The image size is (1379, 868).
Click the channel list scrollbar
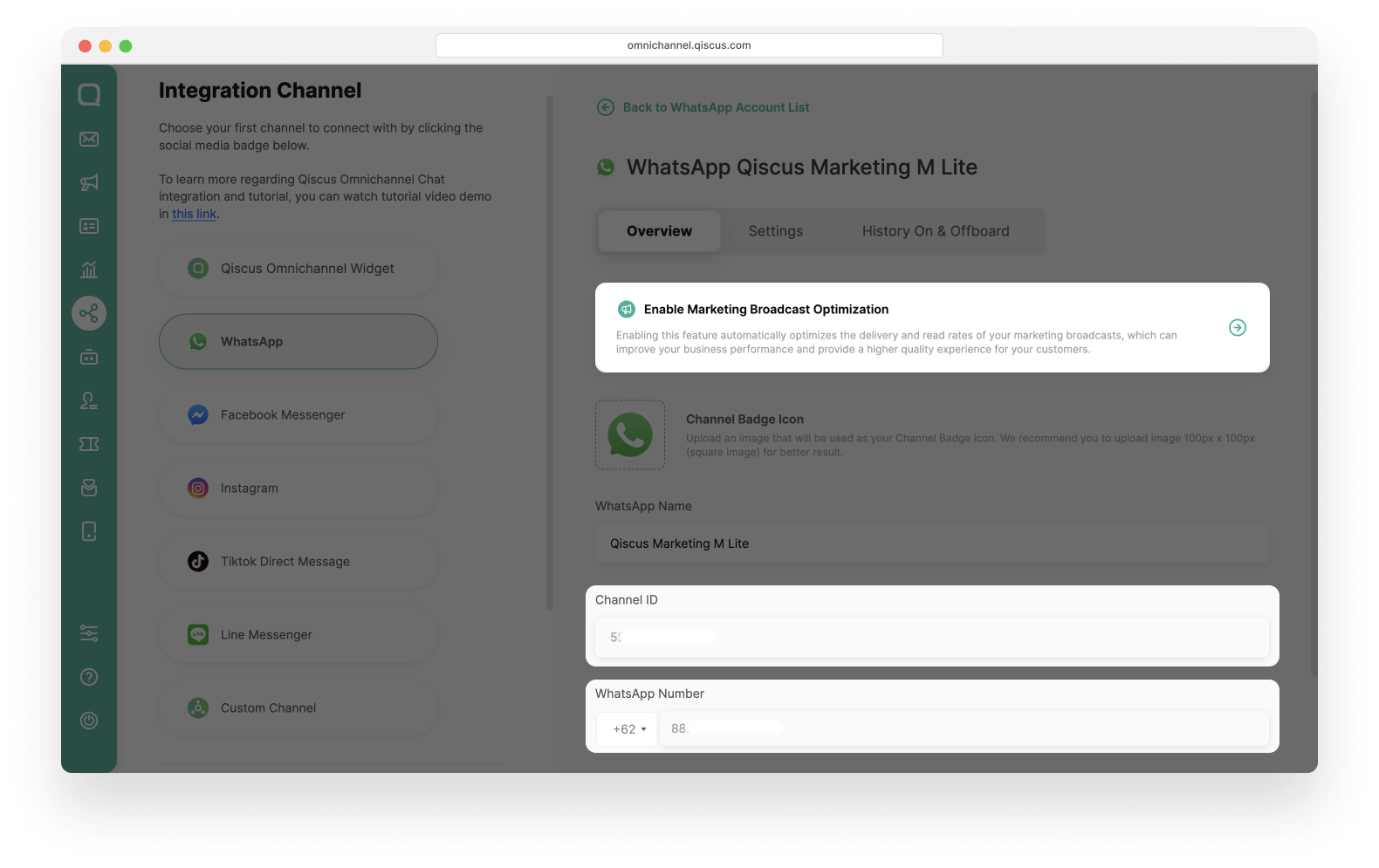pyautogui.click(x=550, y=353)
